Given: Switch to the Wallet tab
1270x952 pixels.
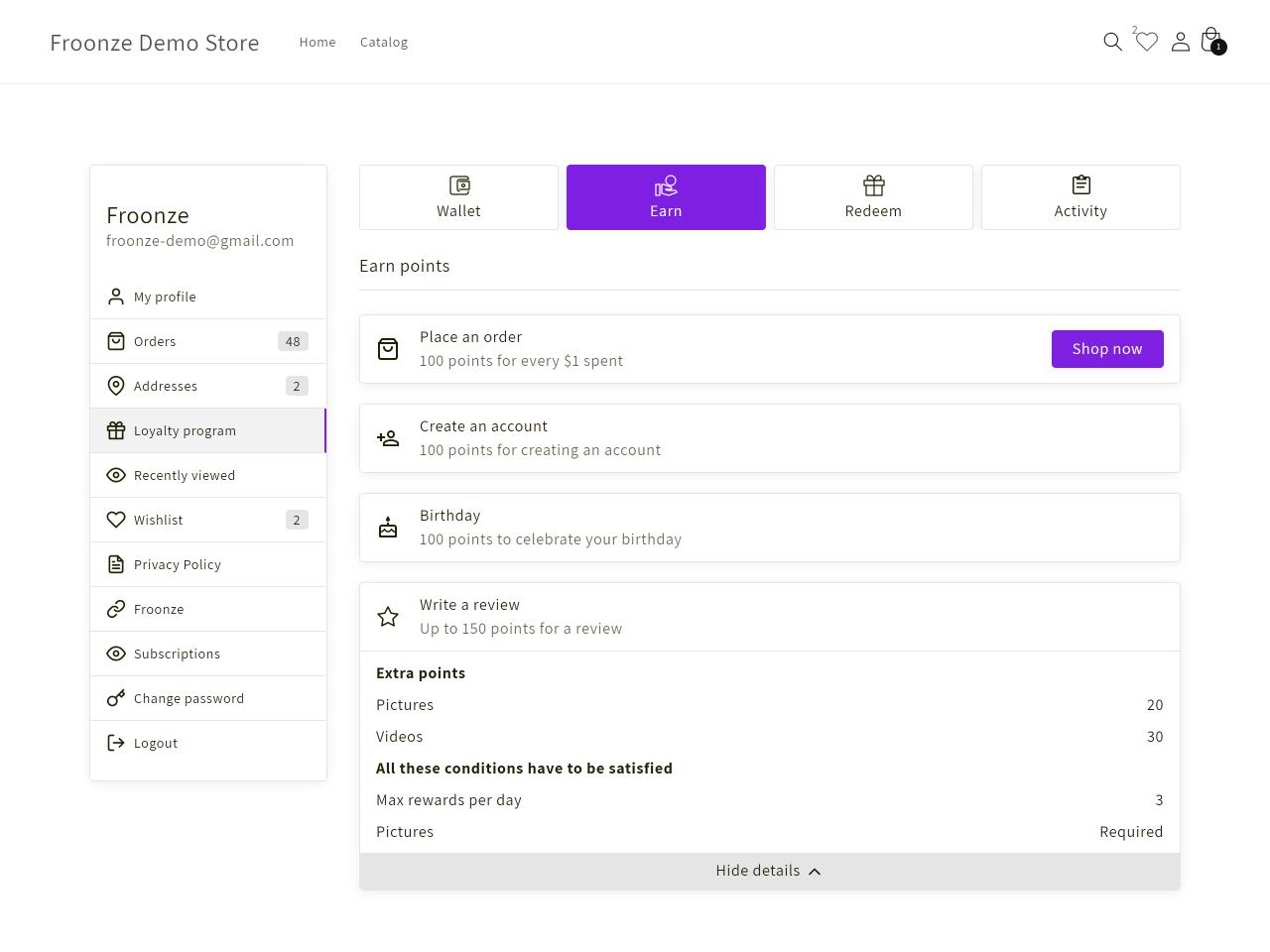Looking at the screenshot, I should click(459, 197).
